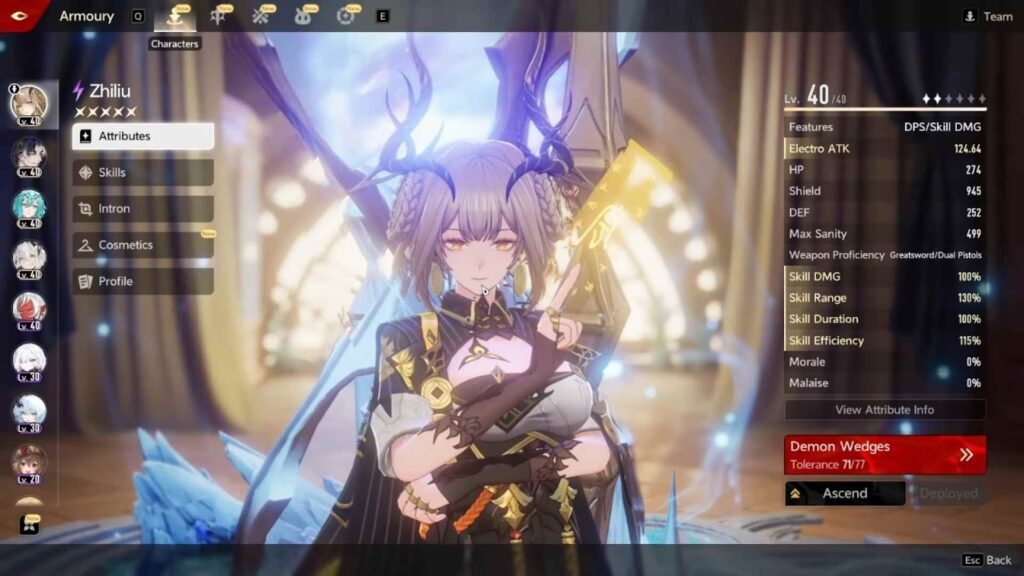This screenshot has height=576, width=1024.
Task: Click Esc Back at bottom right
Action: pyautogui.click(x=987, y=560)
